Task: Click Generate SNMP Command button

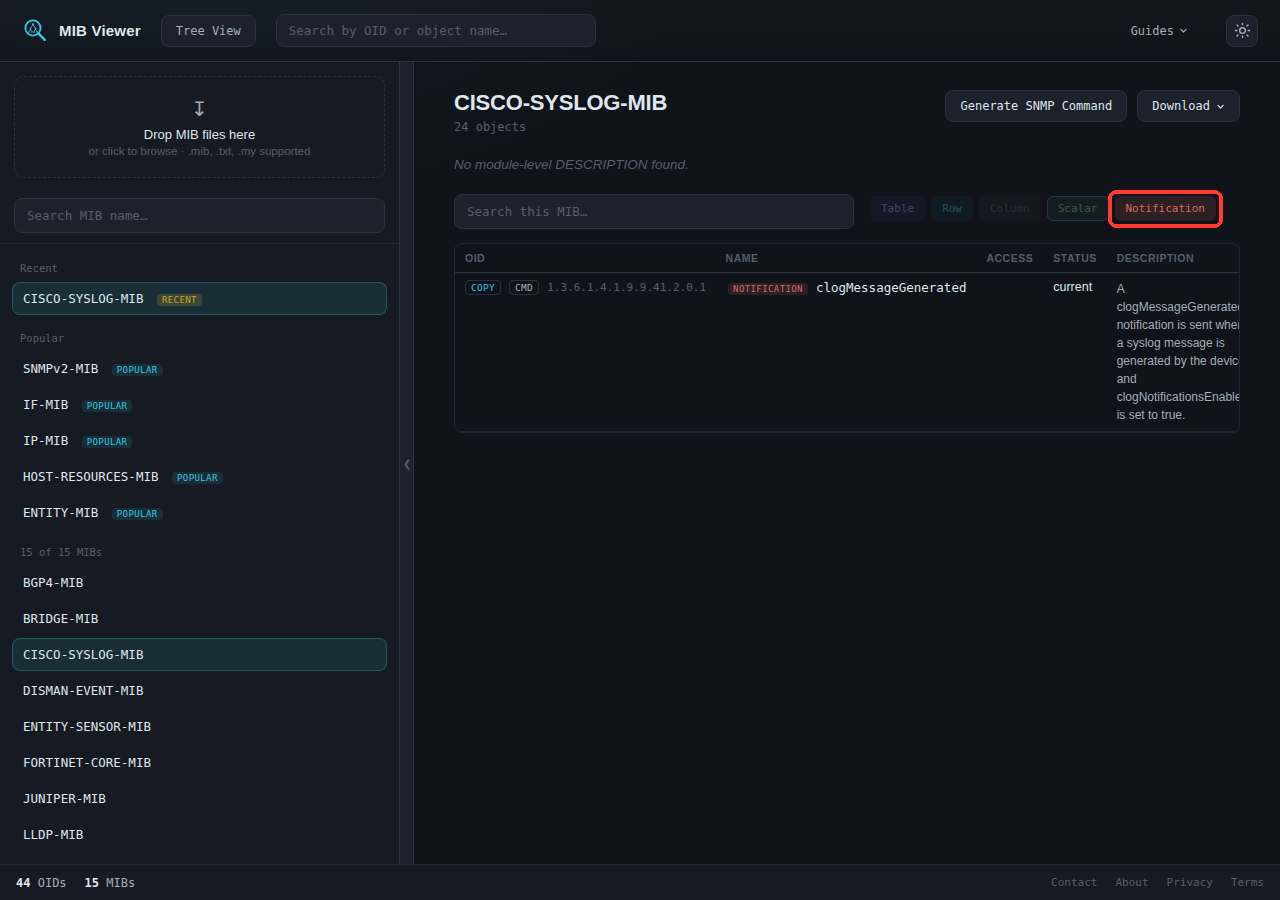Action: pyautogui.click(x=1036, y=106)
